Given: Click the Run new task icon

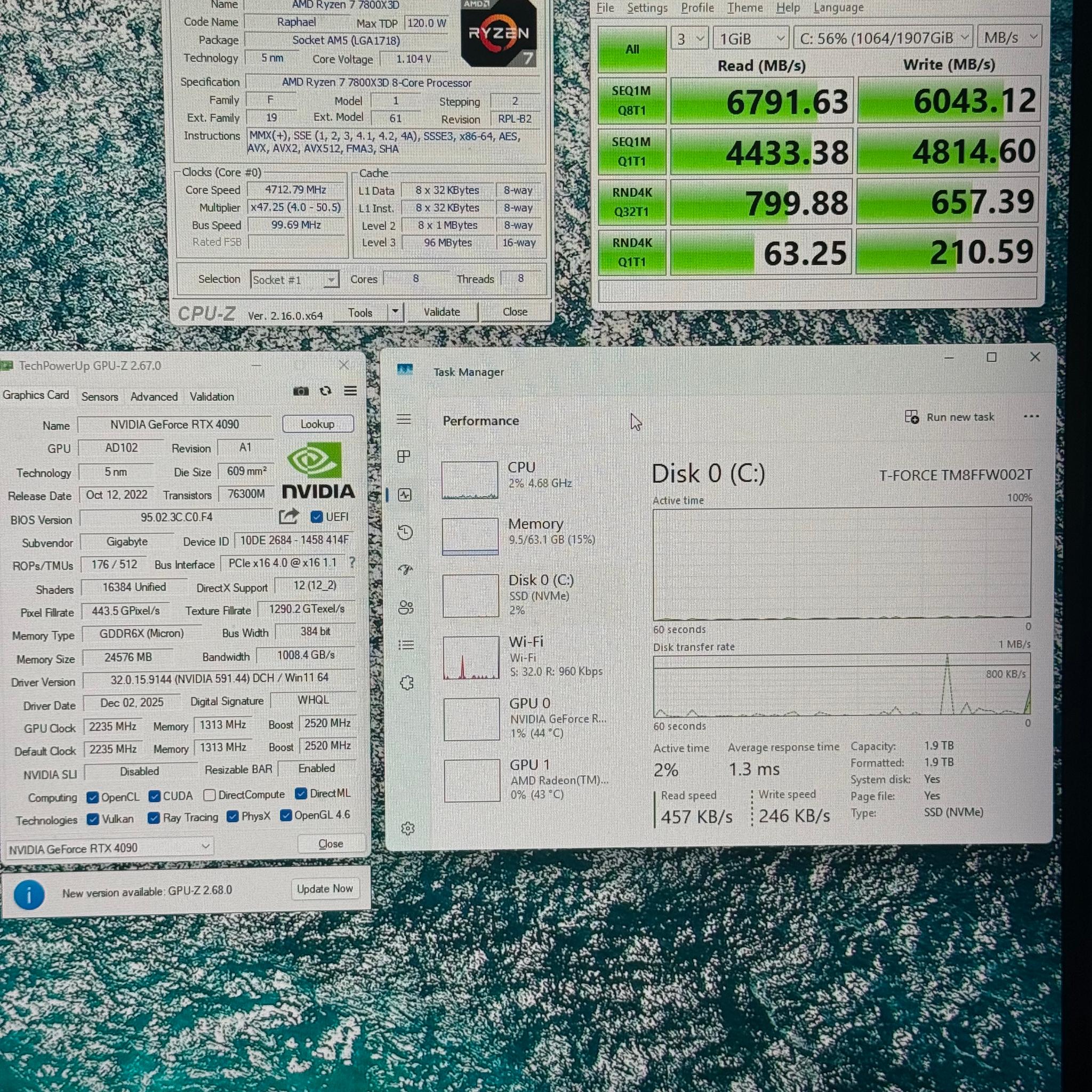Looking at the screenshot, I should [911, 416].
